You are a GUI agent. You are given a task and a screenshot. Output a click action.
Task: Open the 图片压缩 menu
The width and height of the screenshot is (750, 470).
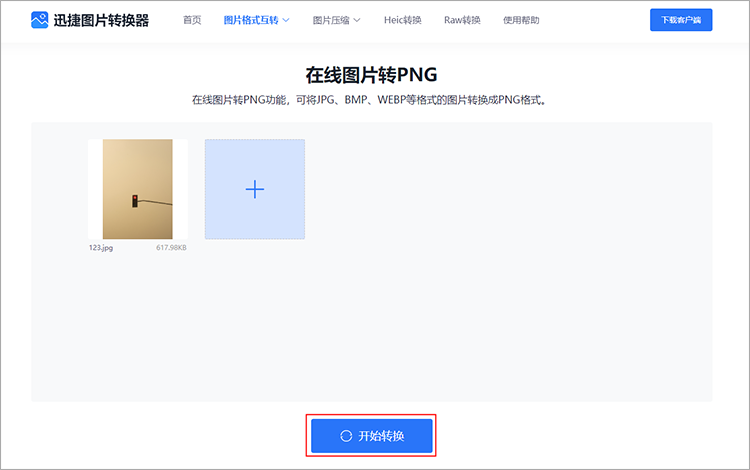(331, 20)
